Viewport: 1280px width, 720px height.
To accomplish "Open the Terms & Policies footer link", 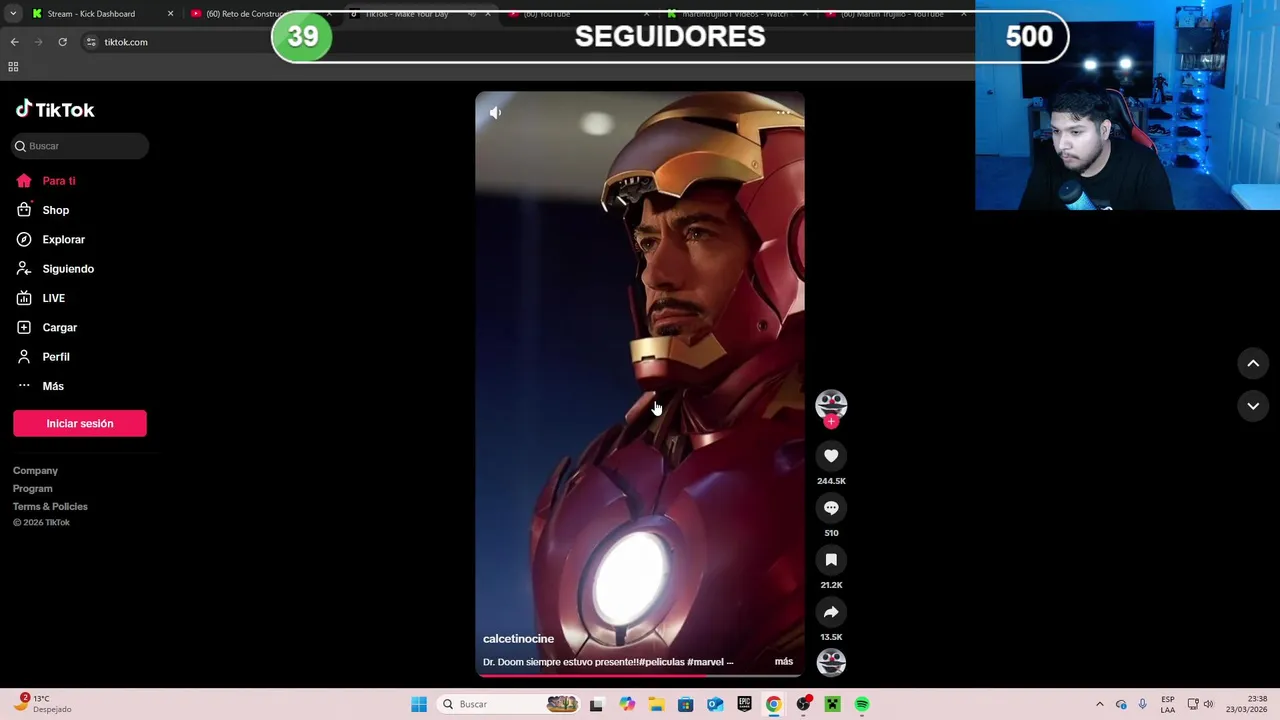I will tap(50, 507).
